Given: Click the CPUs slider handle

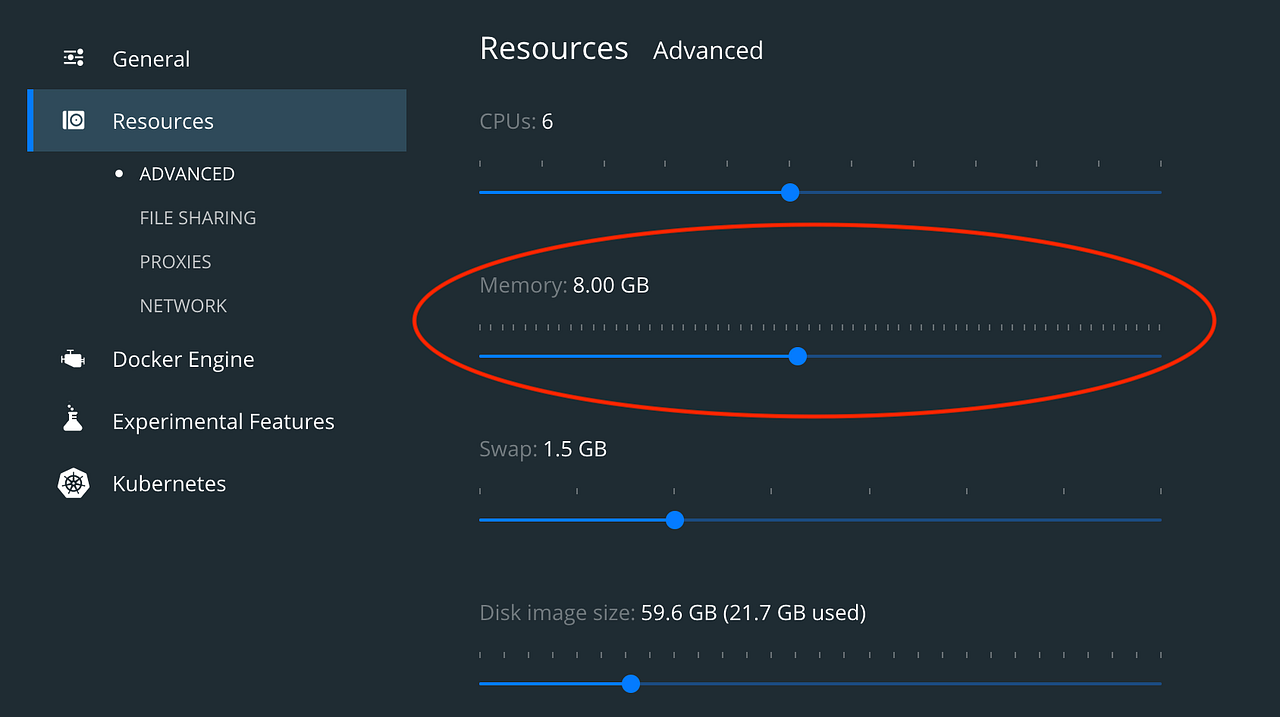Looking at the screenshot, I should [790, 192].
